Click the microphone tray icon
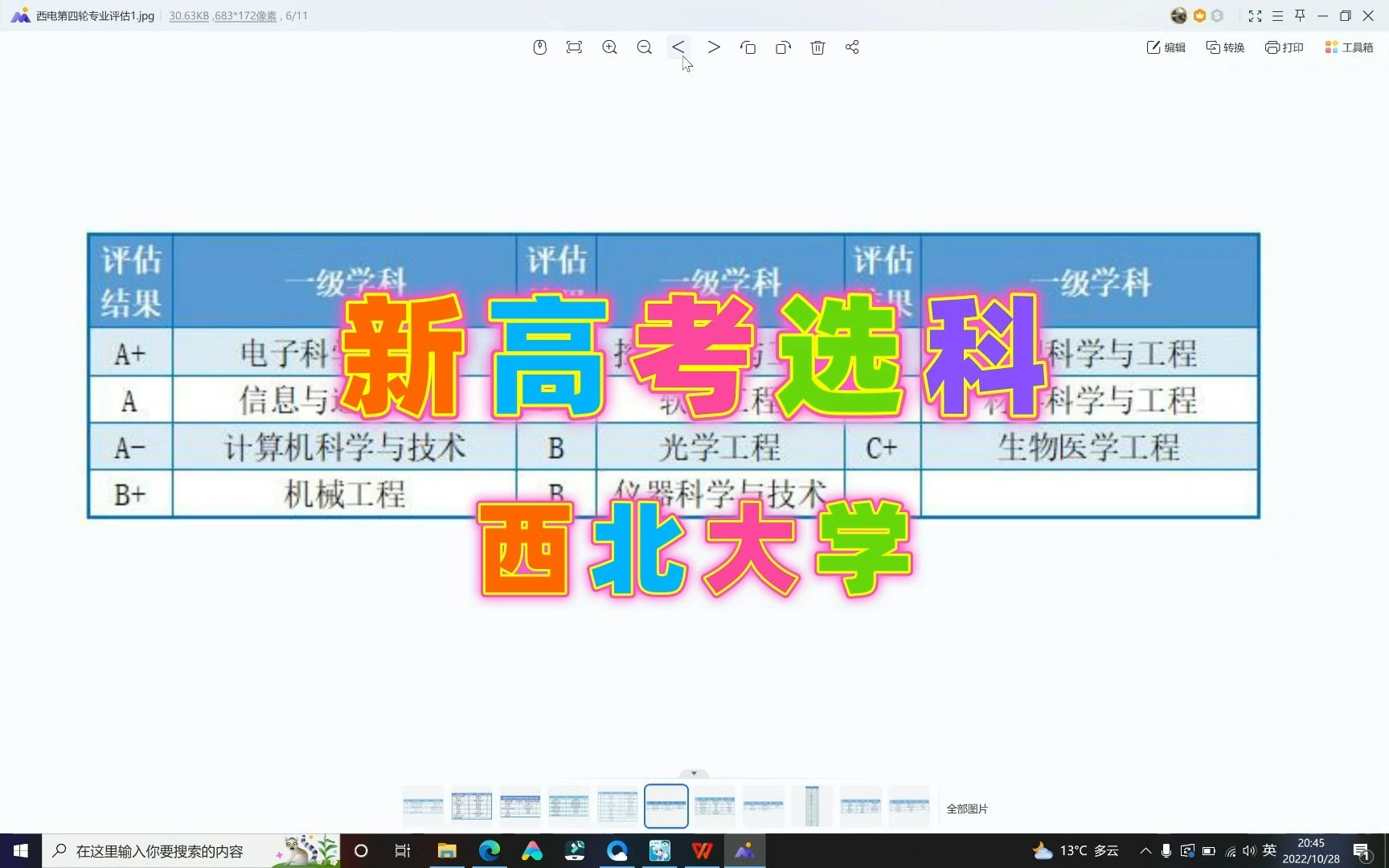The image size is (1389, 868). 1166,850
